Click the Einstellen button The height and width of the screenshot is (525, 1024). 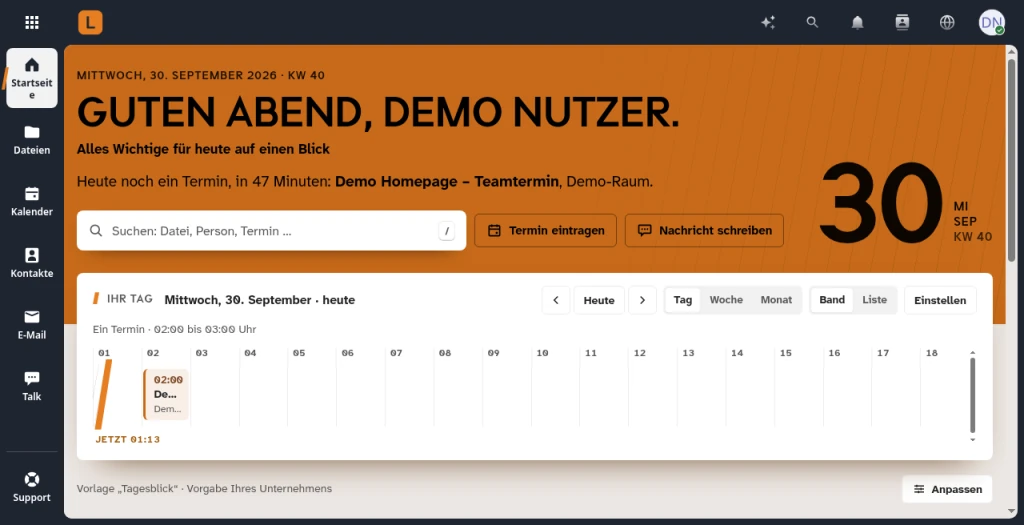[940, 300]
